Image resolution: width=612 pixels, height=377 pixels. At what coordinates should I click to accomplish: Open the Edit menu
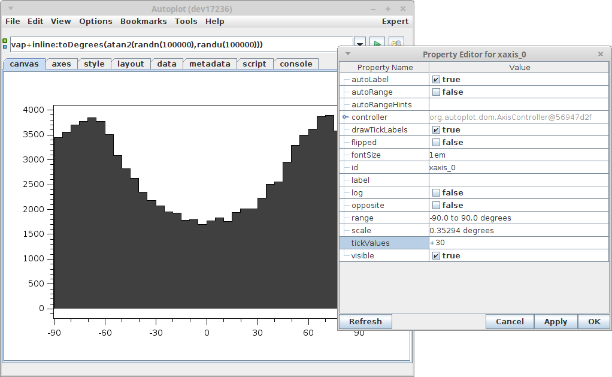click(x=35, y=21)
